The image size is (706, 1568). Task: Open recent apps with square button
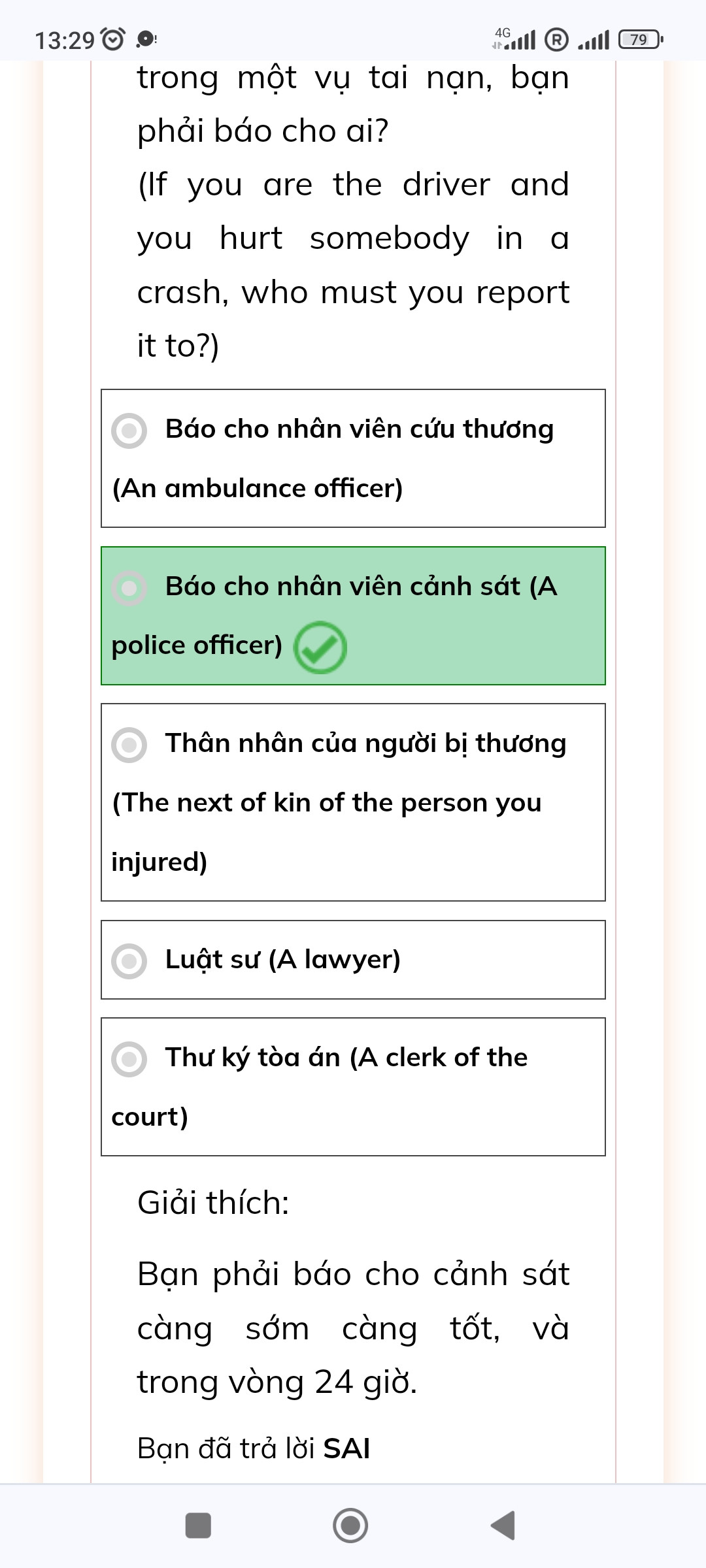[198, 1526]
